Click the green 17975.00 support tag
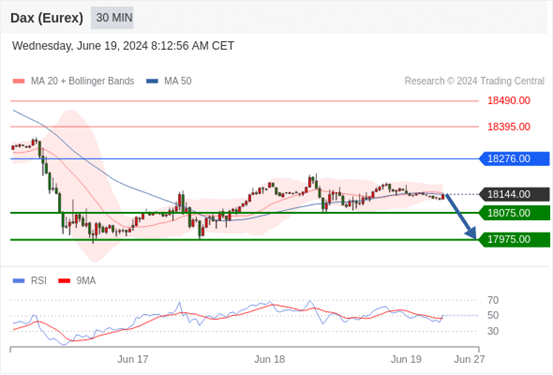This screenshot has height=375, width=553. (514, 240)
